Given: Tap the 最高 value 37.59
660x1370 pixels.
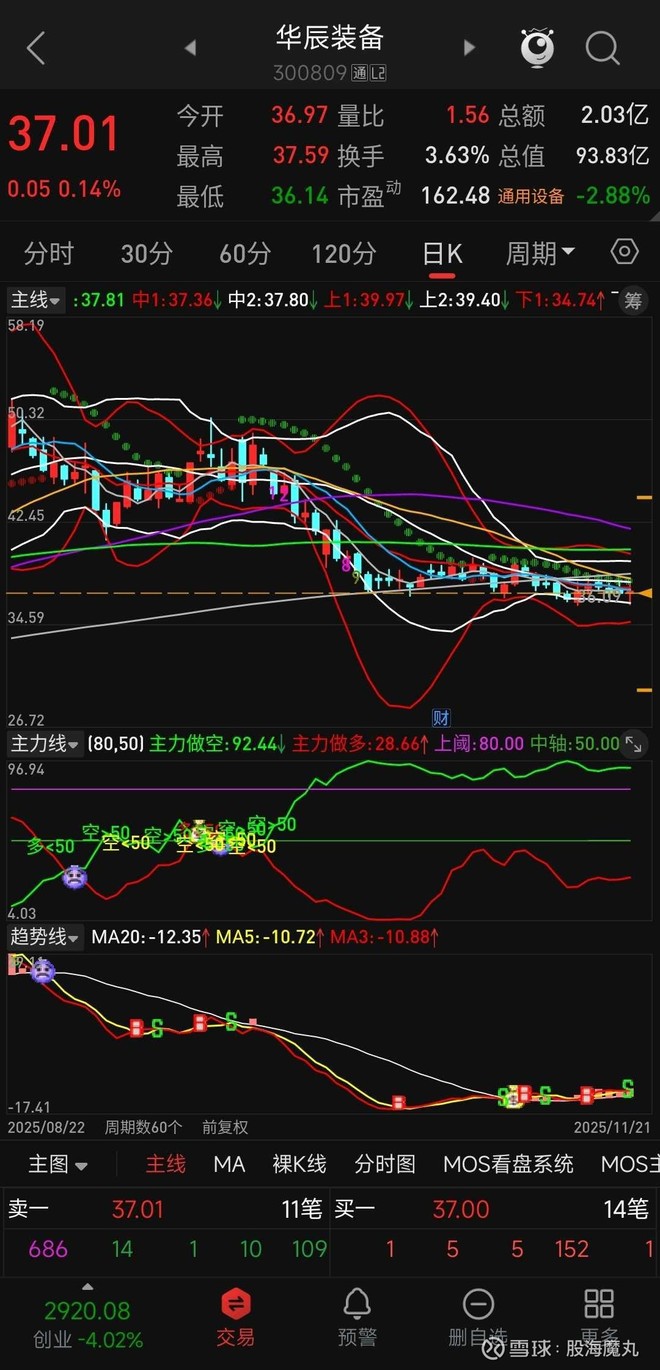Looking at the screenshot, I should [300, 156].
